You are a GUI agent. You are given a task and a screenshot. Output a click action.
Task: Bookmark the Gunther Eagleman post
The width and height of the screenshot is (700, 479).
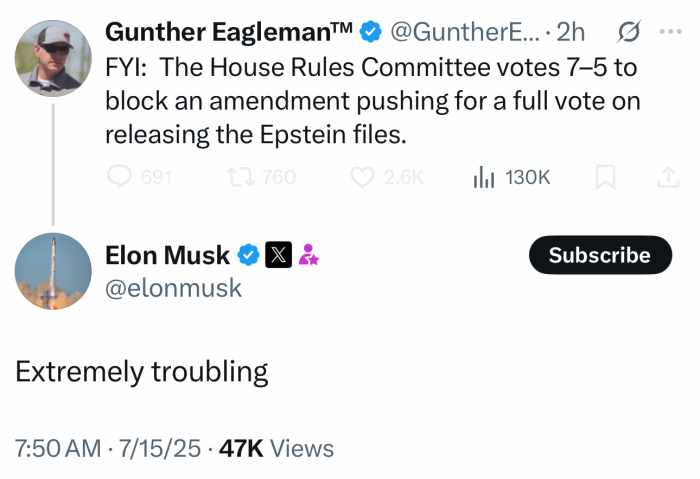[x=606, y=177]
